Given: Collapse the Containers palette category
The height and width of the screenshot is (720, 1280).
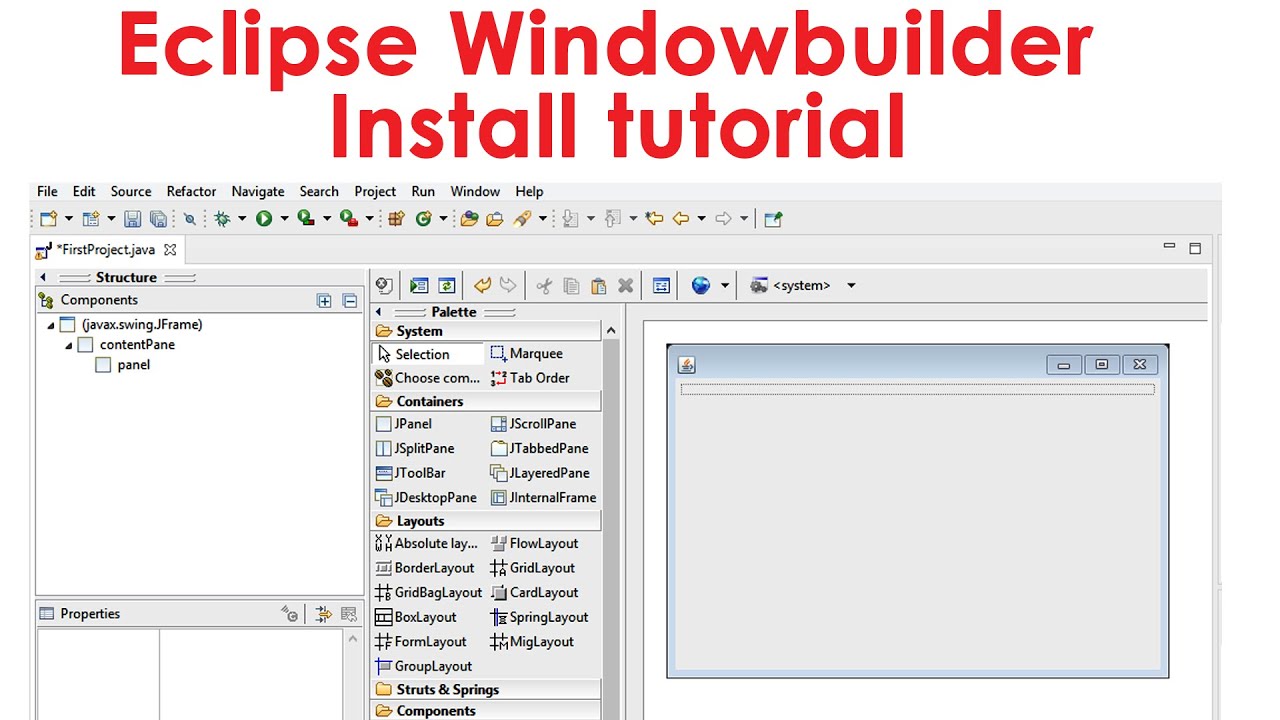Looking at the screenshot, I should [486, 401].
